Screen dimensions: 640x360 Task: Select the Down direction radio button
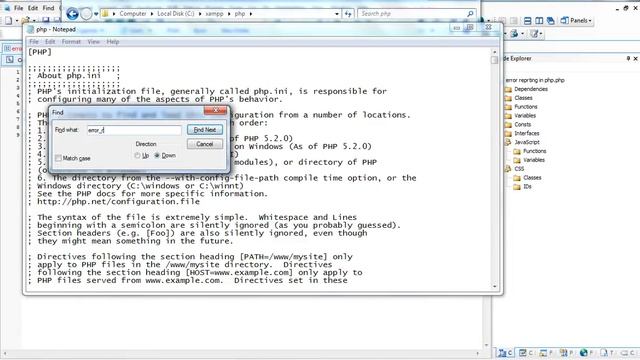157,156
